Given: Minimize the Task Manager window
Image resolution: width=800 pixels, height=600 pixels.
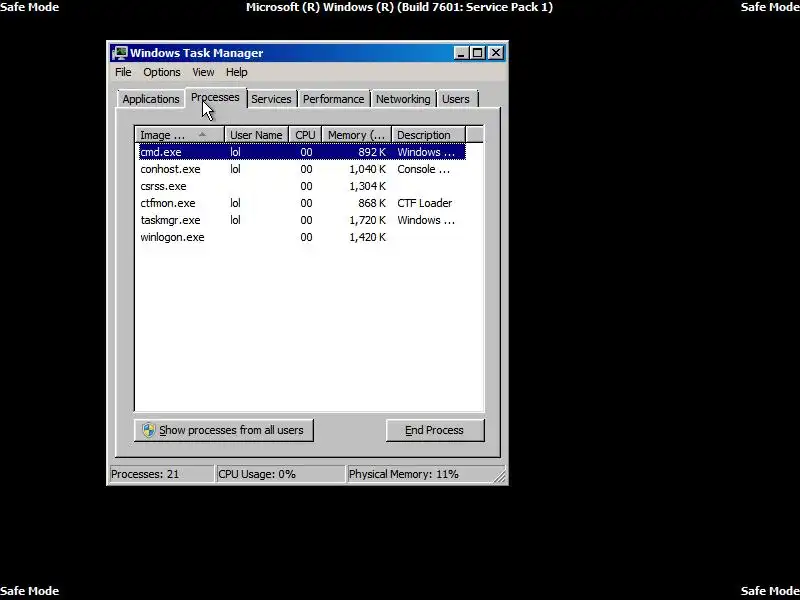Looking at the screenshot, I should point(461,53).
